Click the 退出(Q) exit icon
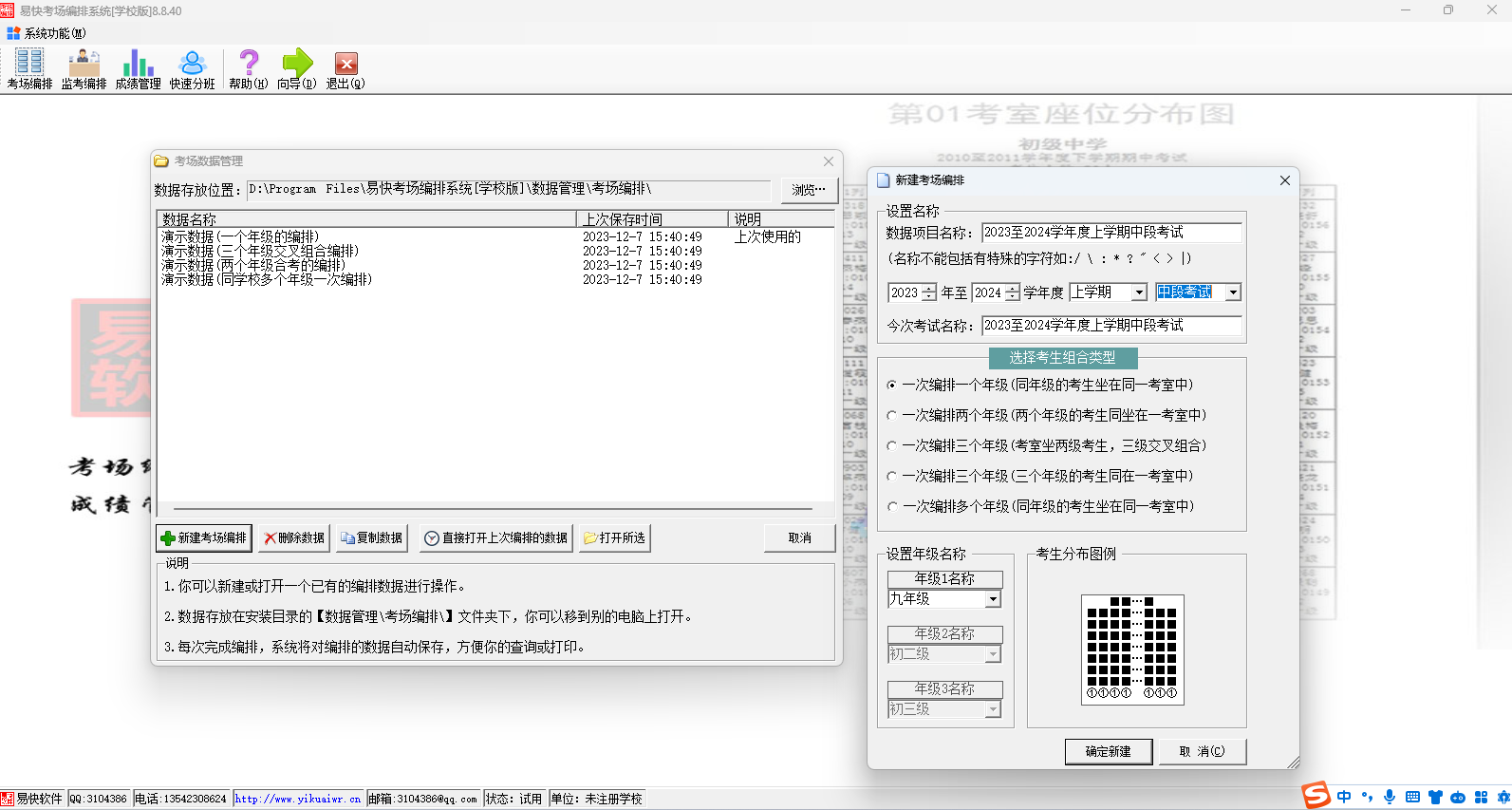The height and width of the screenshot is (810, 1512). [345, 69]
